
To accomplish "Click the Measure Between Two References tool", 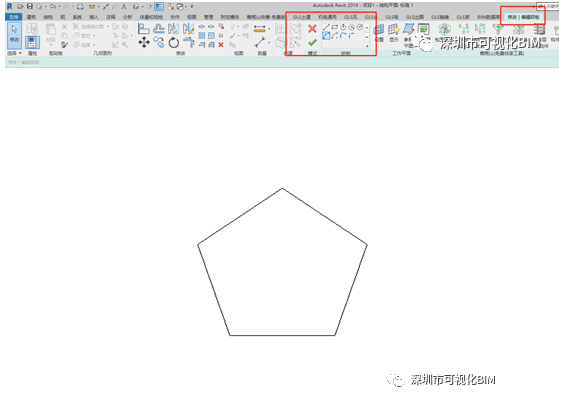I will [x=260, y=42].
